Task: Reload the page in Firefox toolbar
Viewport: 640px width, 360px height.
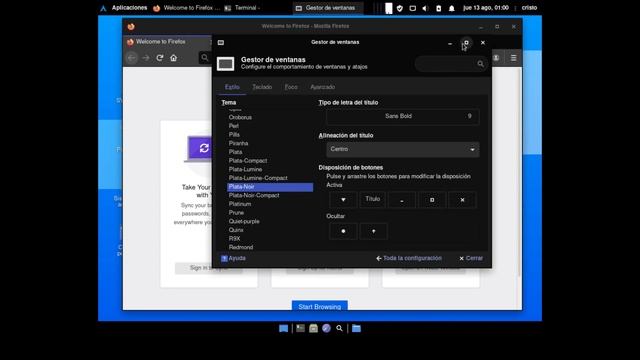Action: (160, 58)
